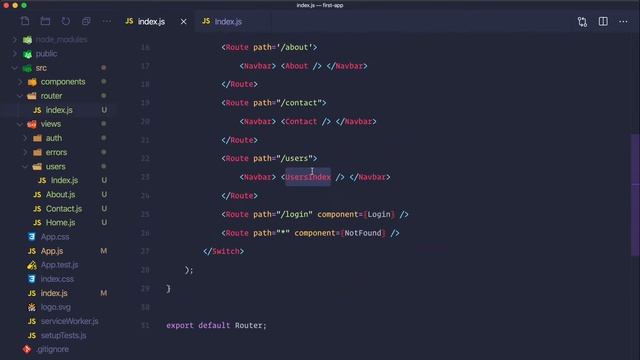Image resolution: width=640 pixels, height=360 pixels.
Task: Open .gitignore in the file tree
Action: (52, 349)
